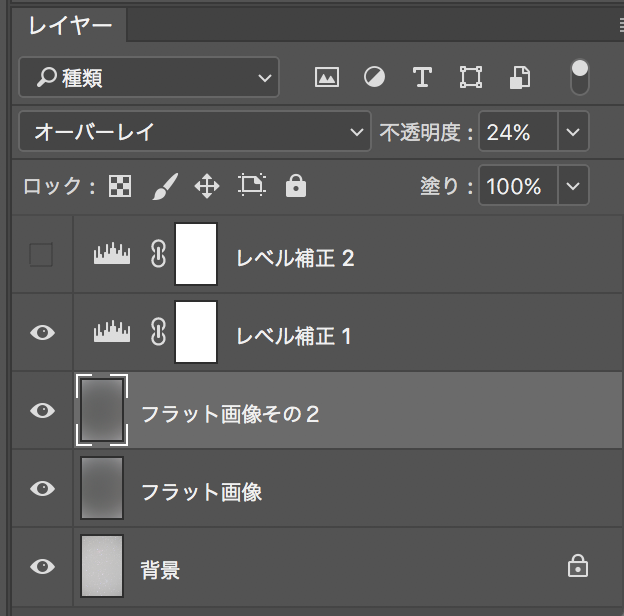624x616 pixels.
Task: Filter for smart objects icon
Action: tap(520, 77)
